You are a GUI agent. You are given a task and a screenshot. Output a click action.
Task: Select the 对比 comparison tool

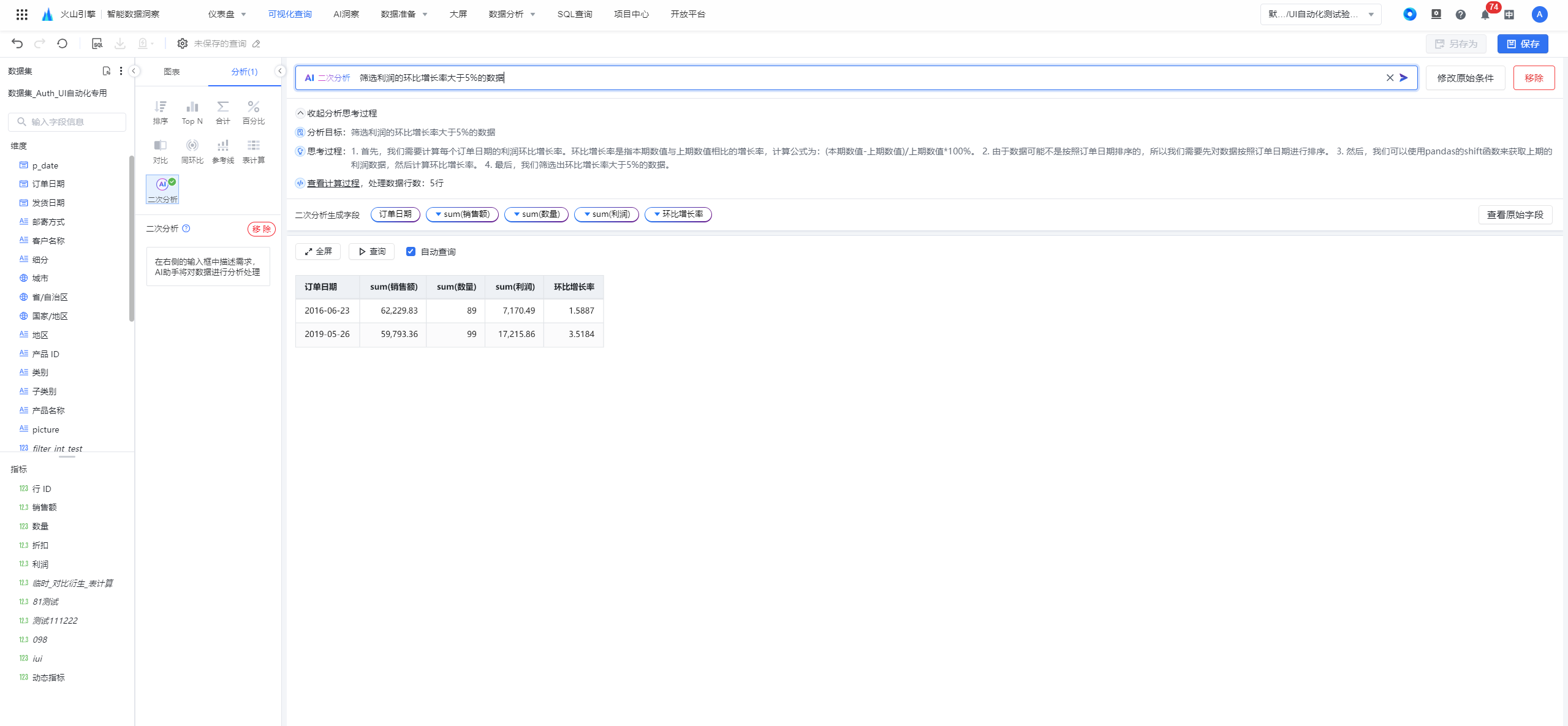coord(161,151)
